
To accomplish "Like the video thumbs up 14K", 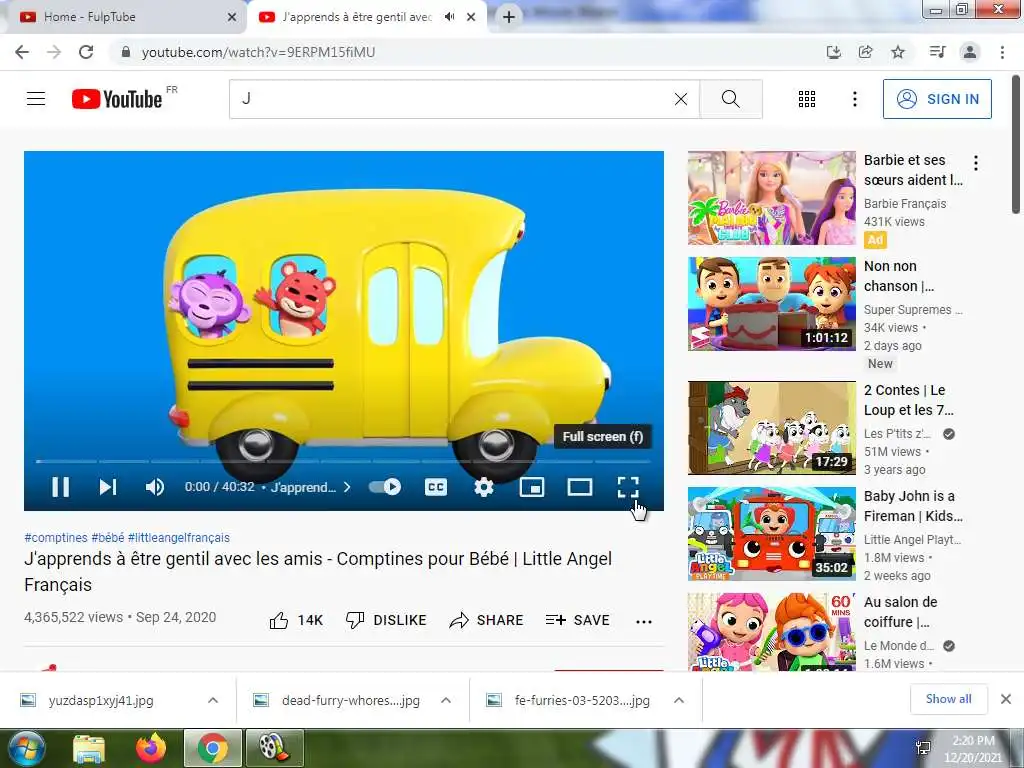I will [296, 620].
